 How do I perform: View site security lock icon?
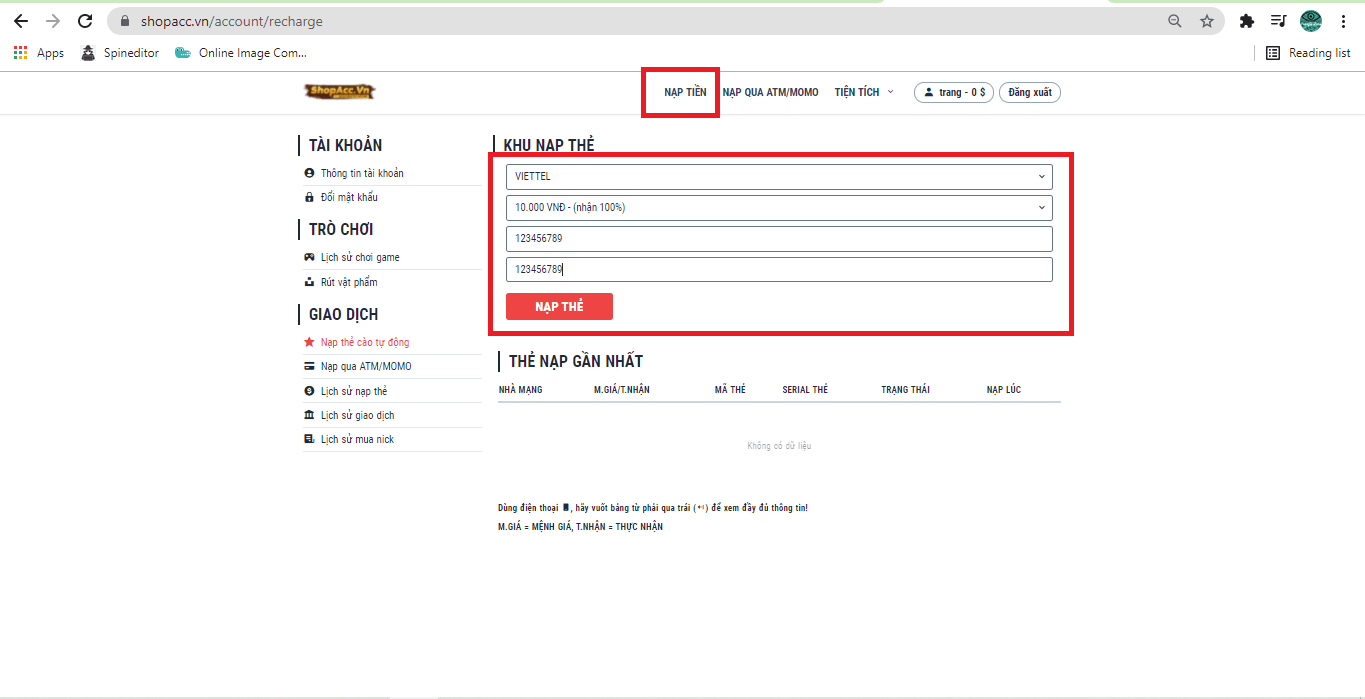(125, 21)
